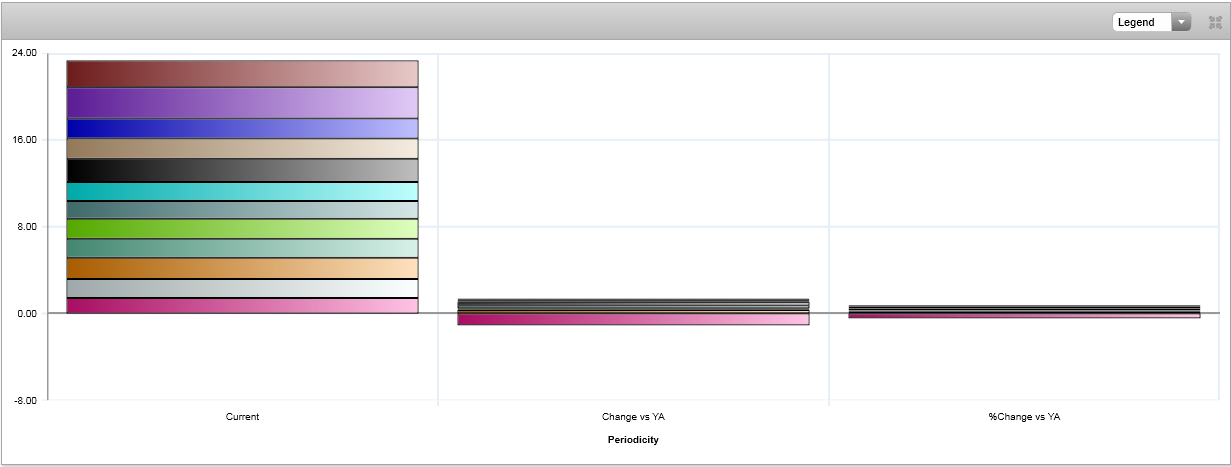Viewport: 1231px width, 467px height.
Task: Choose the cyan segment in Current bar
Action: pyautogui.click(x=242, y=191)
